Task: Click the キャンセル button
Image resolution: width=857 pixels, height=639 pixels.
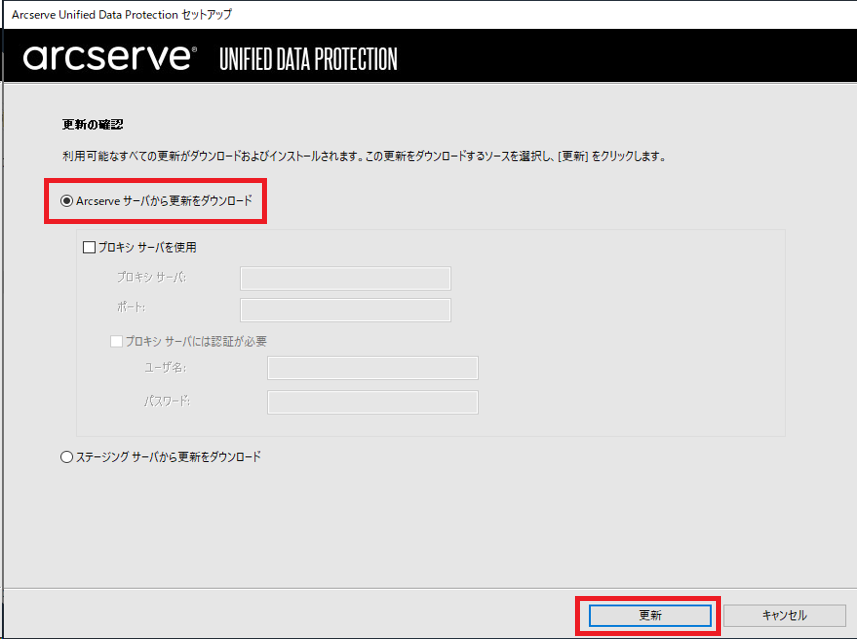Action: 784,615
